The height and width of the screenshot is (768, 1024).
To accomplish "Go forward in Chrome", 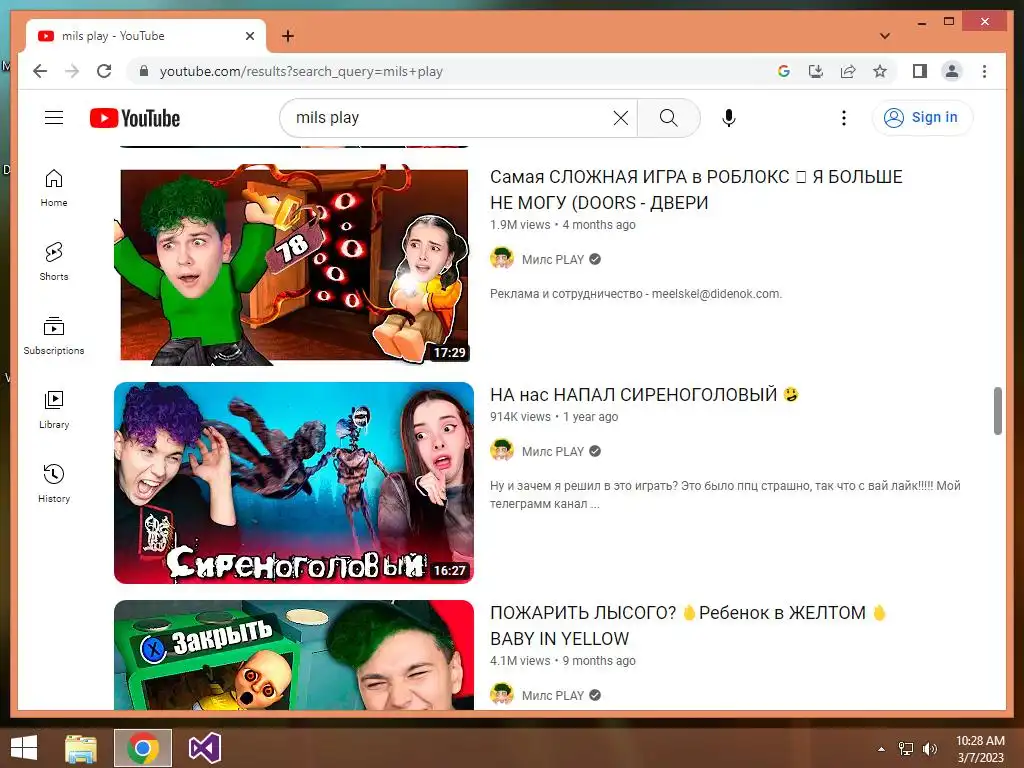I will point(72,71).
